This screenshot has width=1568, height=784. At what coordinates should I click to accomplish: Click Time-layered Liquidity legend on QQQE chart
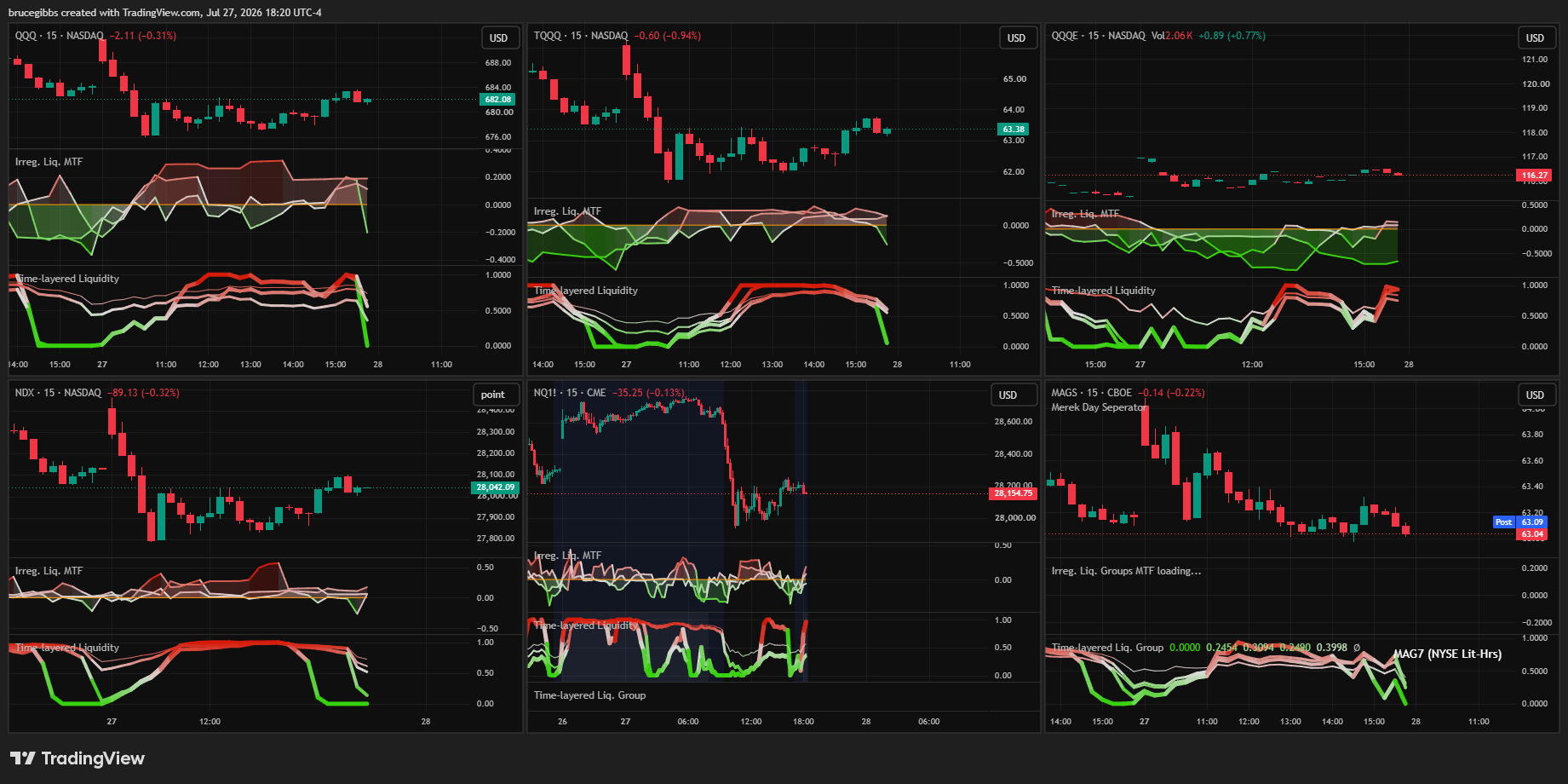[1103, 291]
